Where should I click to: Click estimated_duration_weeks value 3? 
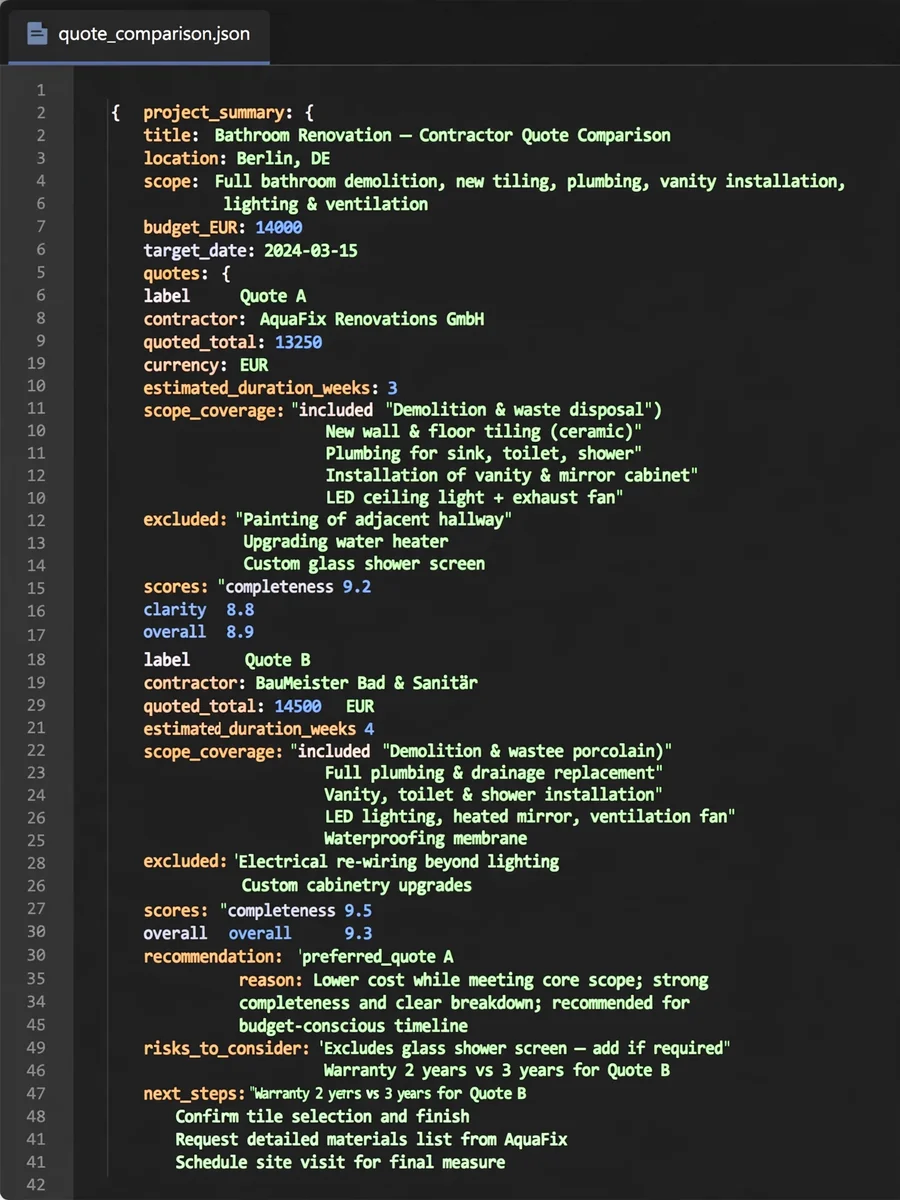pos(392,388)
